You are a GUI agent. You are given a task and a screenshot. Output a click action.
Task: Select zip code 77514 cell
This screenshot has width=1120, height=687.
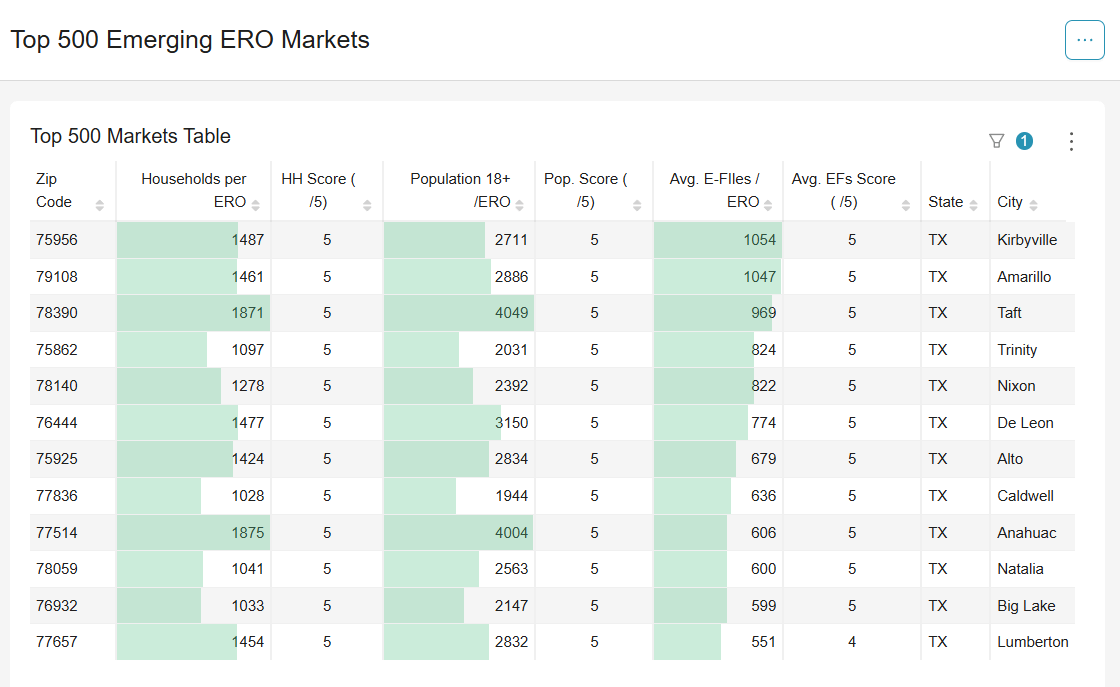pyautogui.click(x=72, y=533)
